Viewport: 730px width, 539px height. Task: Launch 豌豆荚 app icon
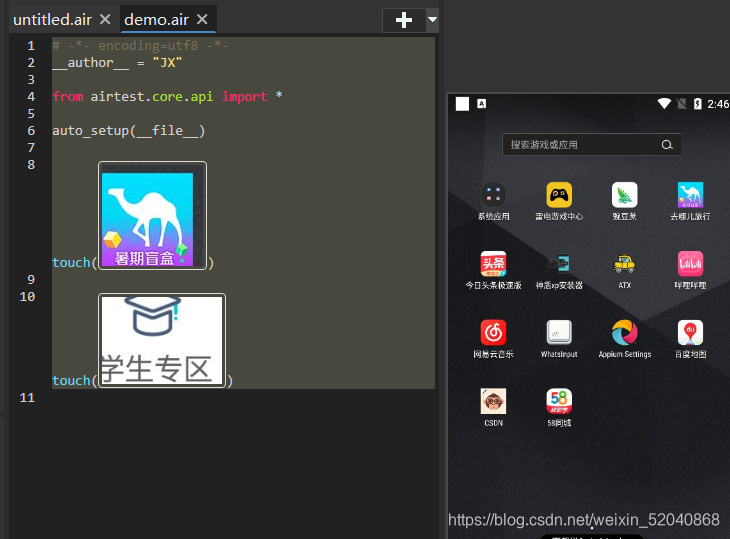[624, 195]
